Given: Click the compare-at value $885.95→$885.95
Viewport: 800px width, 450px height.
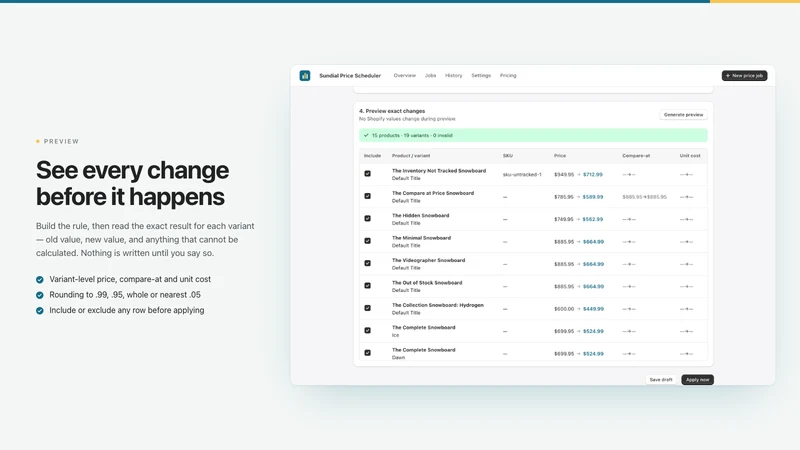Looking at the screenshot, I should tap(644, 197).
